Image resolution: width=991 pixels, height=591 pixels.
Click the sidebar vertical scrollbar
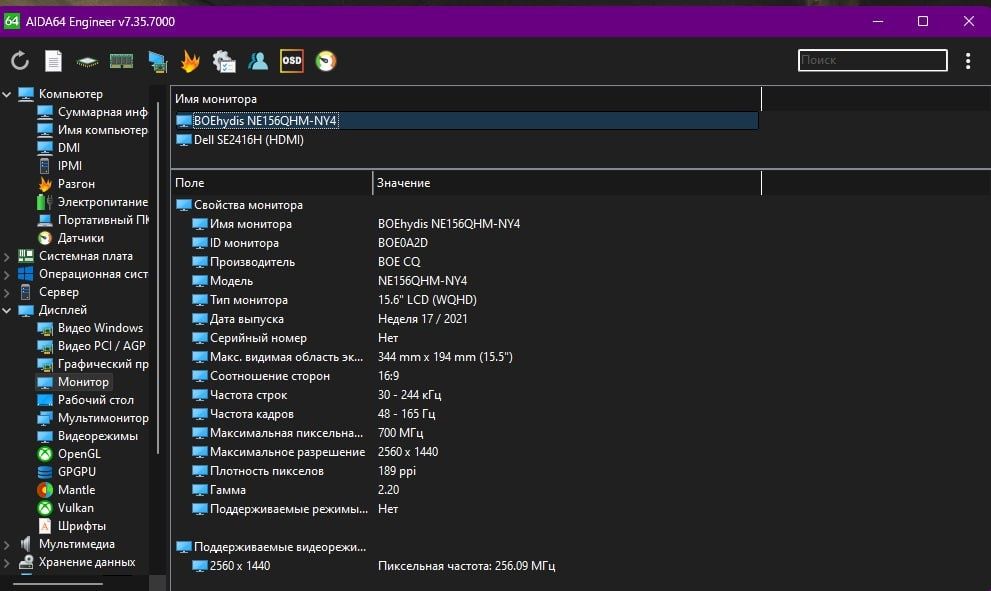coord(158,278)
